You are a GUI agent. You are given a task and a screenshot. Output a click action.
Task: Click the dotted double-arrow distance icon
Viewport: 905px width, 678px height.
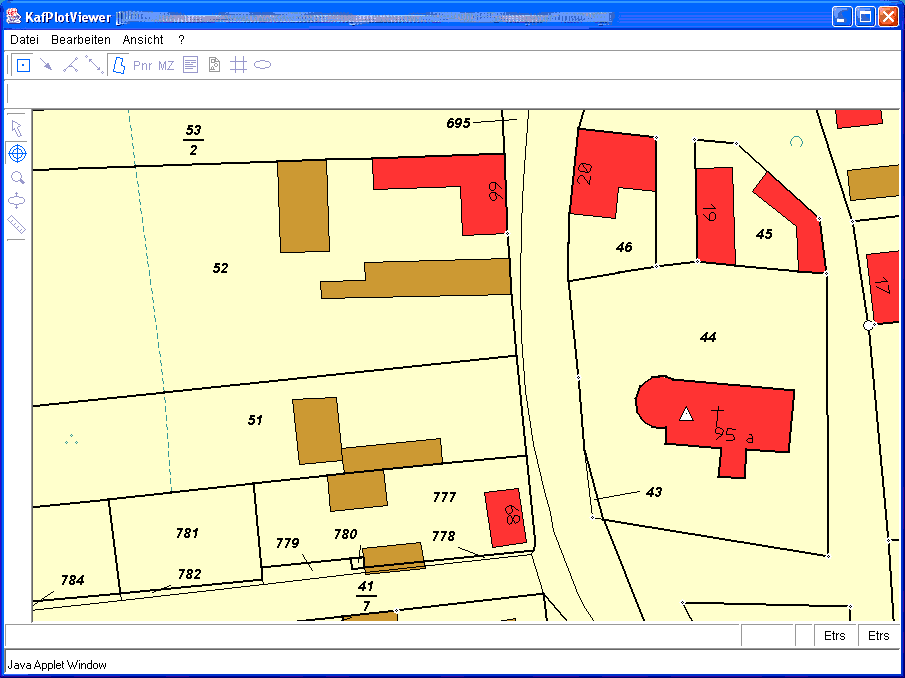click(x=94, y=65)
